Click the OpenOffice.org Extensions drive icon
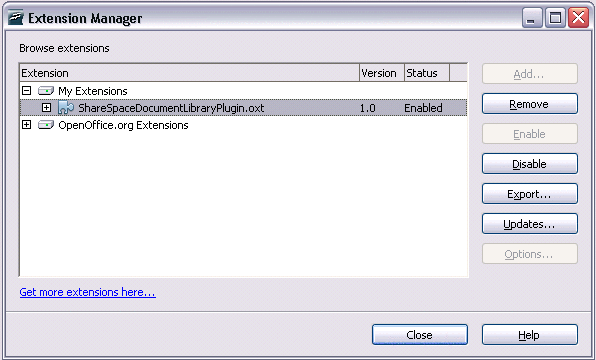 pos(46,125)
